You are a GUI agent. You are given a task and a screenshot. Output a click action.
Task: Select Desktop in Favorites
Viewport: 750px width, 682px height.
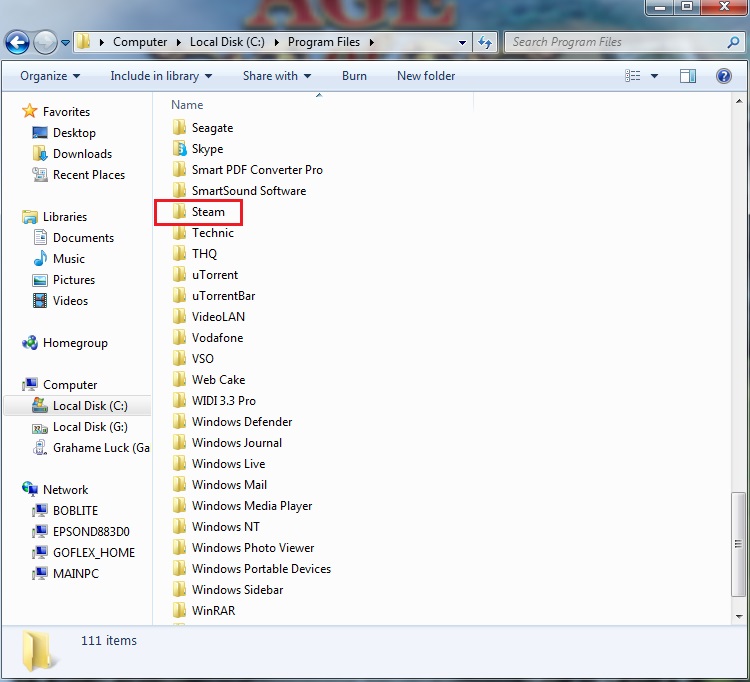tap(74, 132)
